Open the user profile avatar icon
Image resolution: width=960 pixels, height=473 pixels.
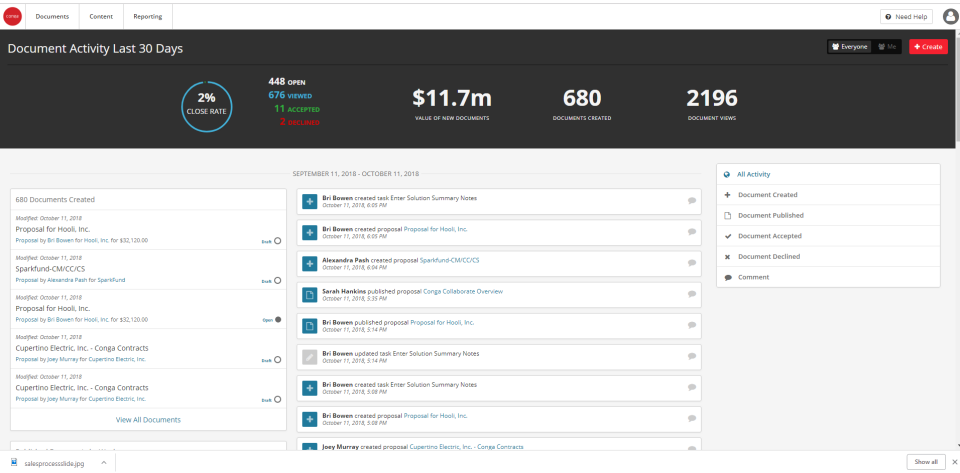(x=950, y=17)
